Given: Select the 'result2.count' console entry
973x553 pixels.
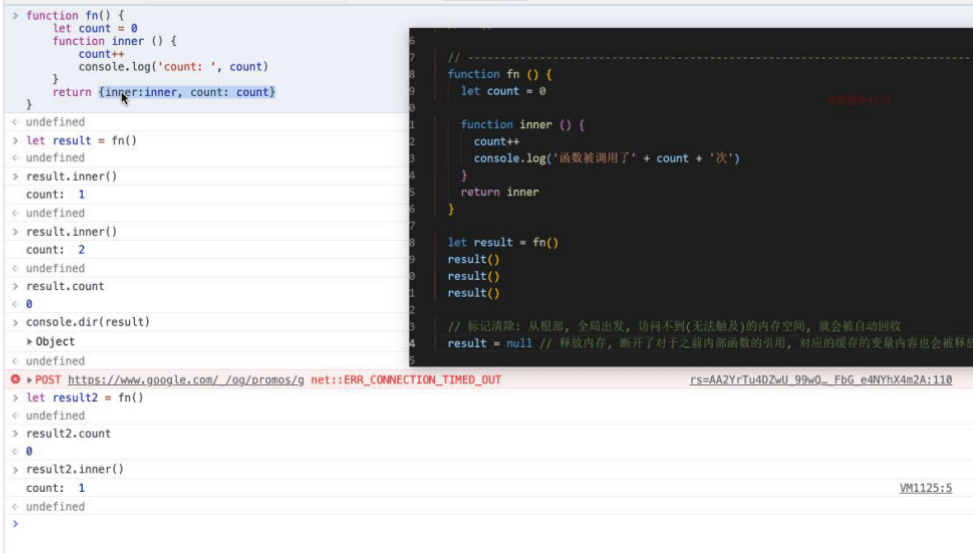Looking at the screenshot, I should [x=68, y=433].
